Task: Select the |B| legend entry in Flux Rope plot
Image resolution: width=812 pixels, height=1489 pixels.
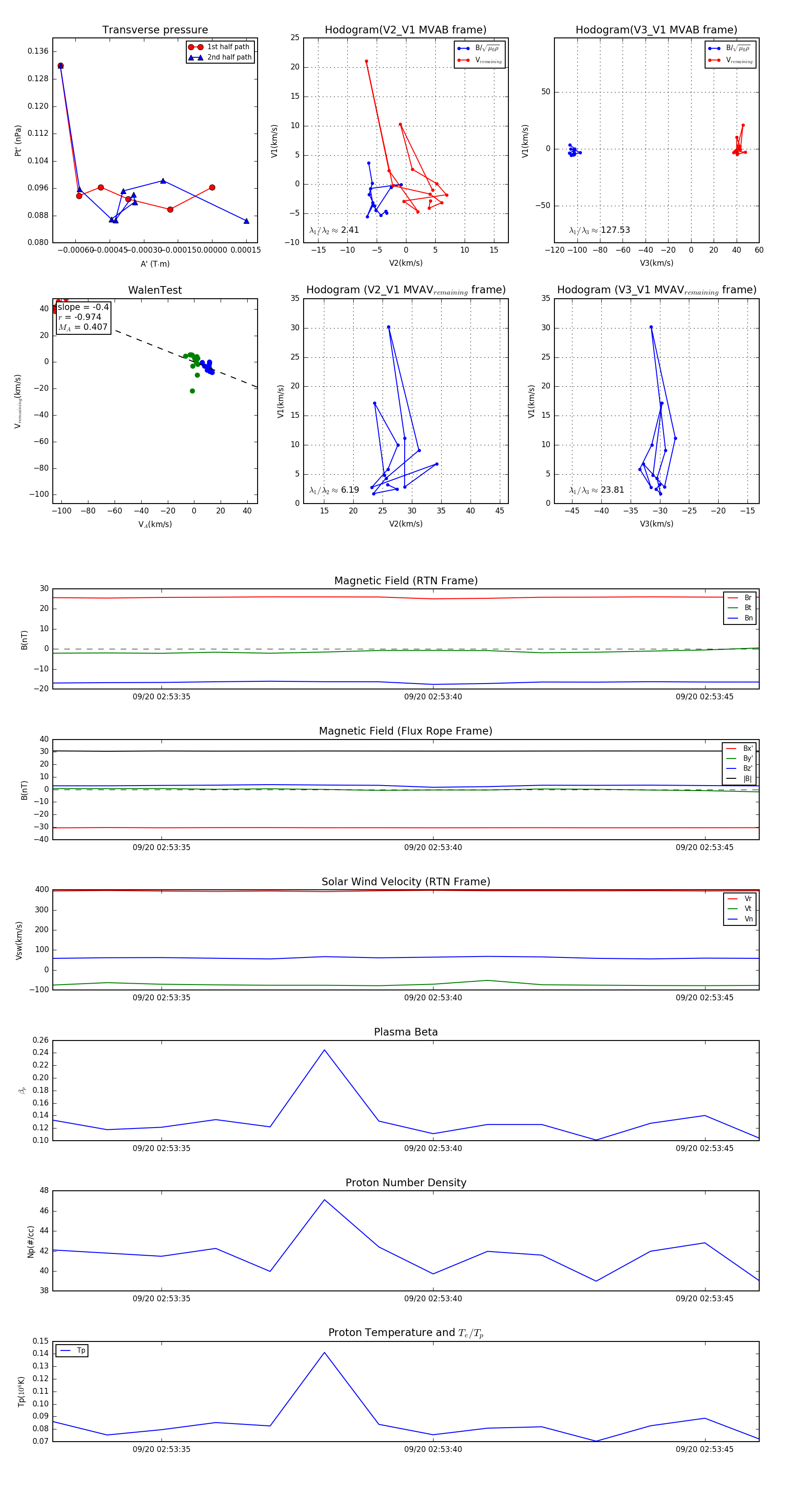Action: coord(739,779)
